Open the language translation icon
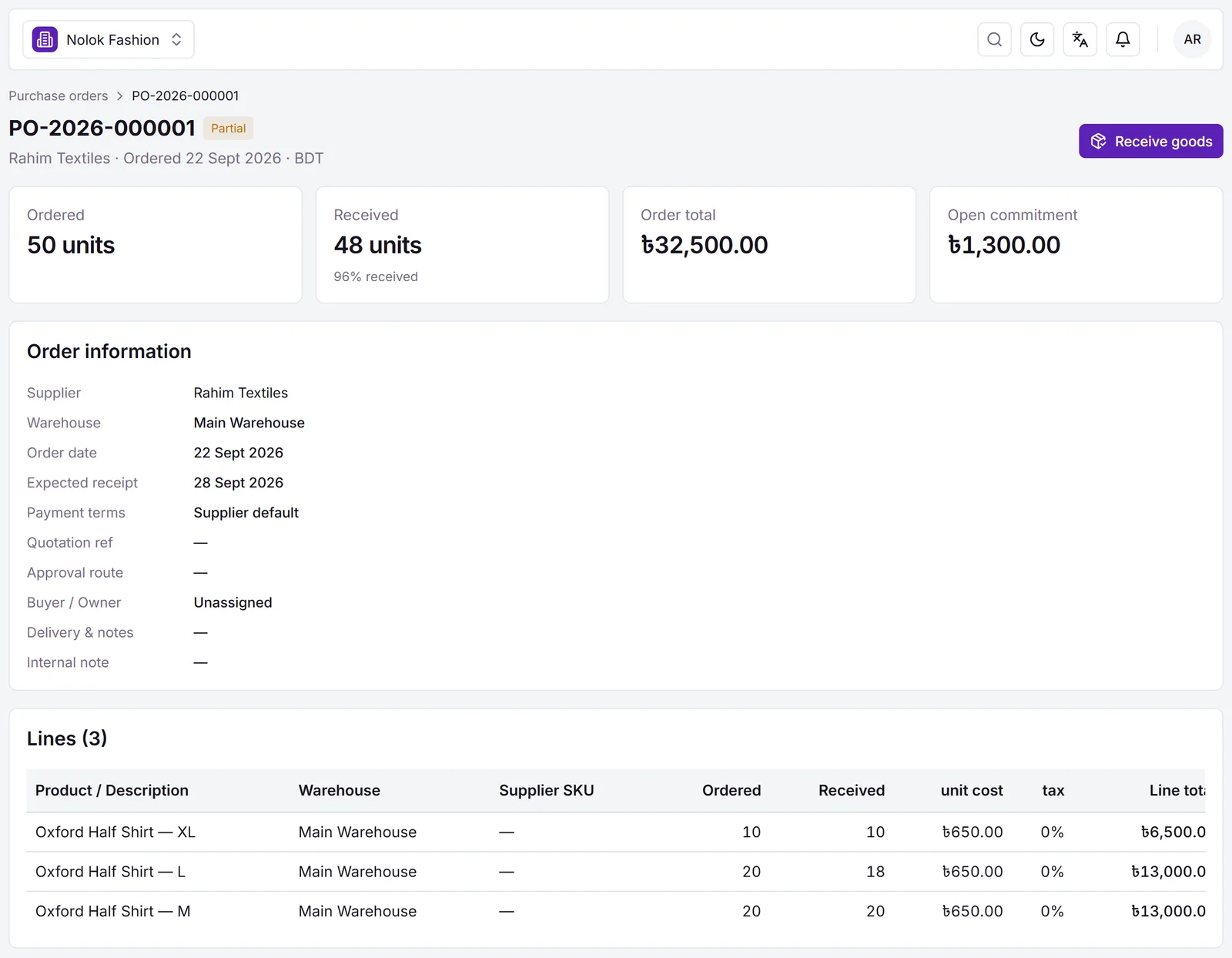The height and width of the screenshot is (958, 1232). (x=1080, y=39)
